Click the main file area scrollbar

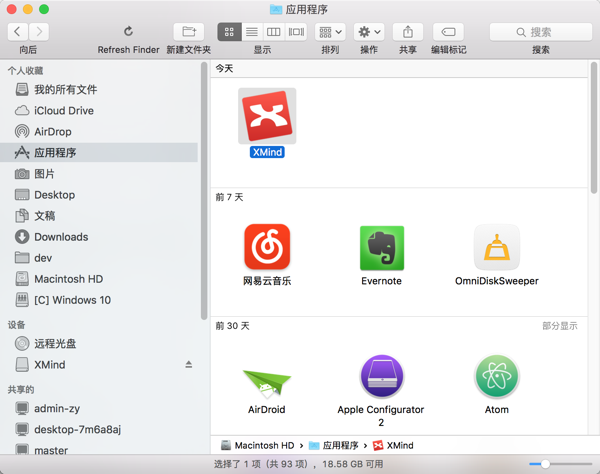594,128
